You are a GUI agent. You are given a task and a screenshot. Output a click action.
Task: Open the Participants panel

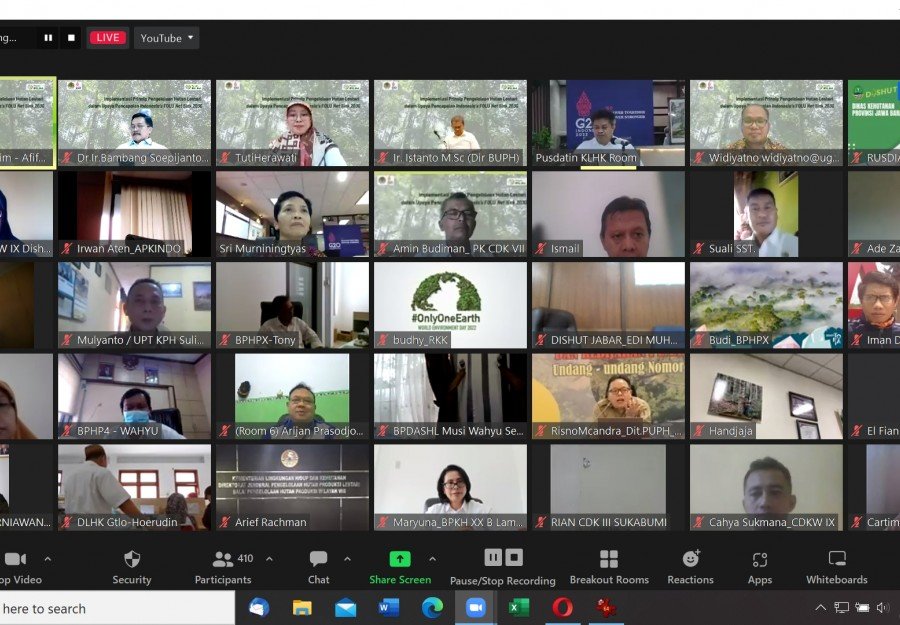point(223,568)
